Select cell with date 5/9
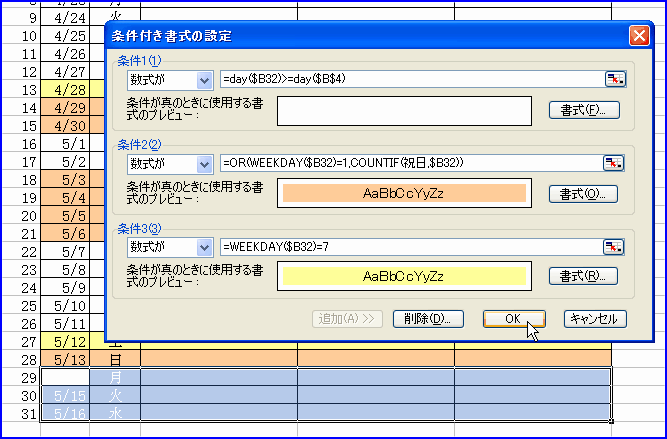This screenshot has width=667, height=439. 65,288
